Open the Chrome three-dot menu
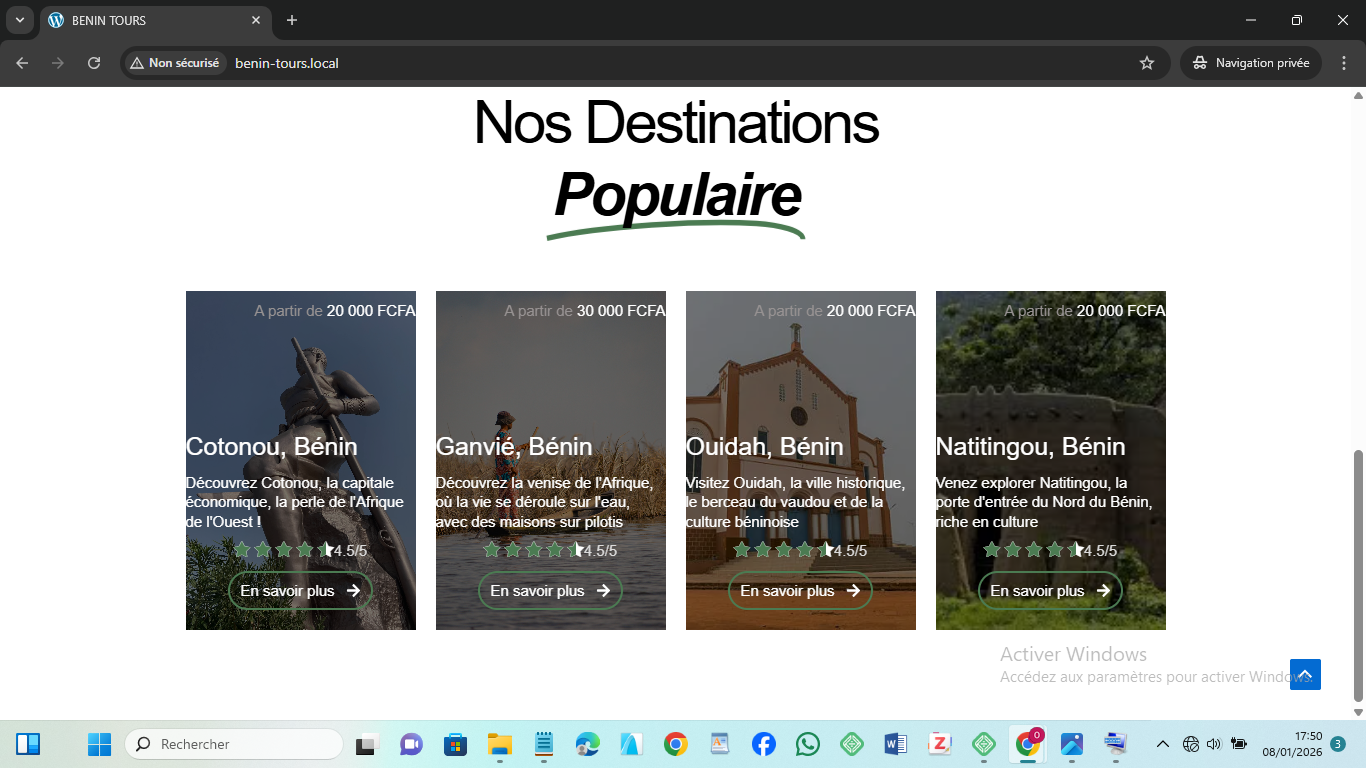The height and width of the screenshot is (768, 1366). [x=1343, y=63]
